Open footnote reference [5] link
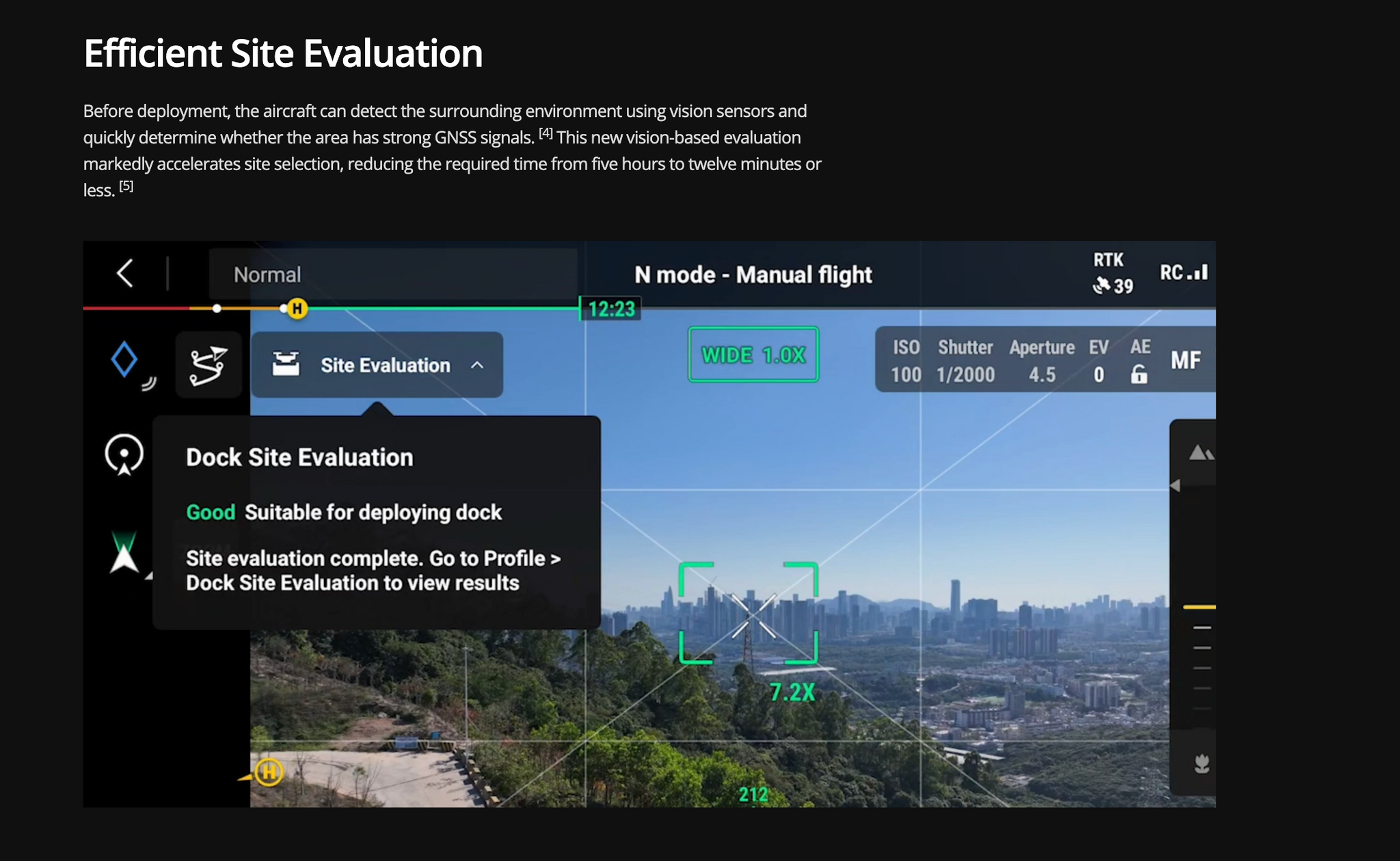Viewport: 1400px width, 861px height. [126, 186]
